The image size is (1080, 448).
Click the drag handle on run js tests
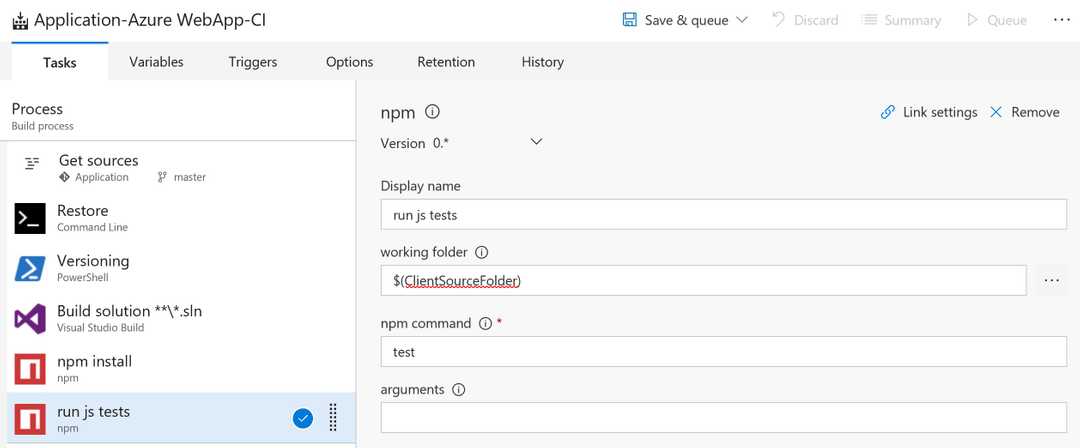coord(333,418)
